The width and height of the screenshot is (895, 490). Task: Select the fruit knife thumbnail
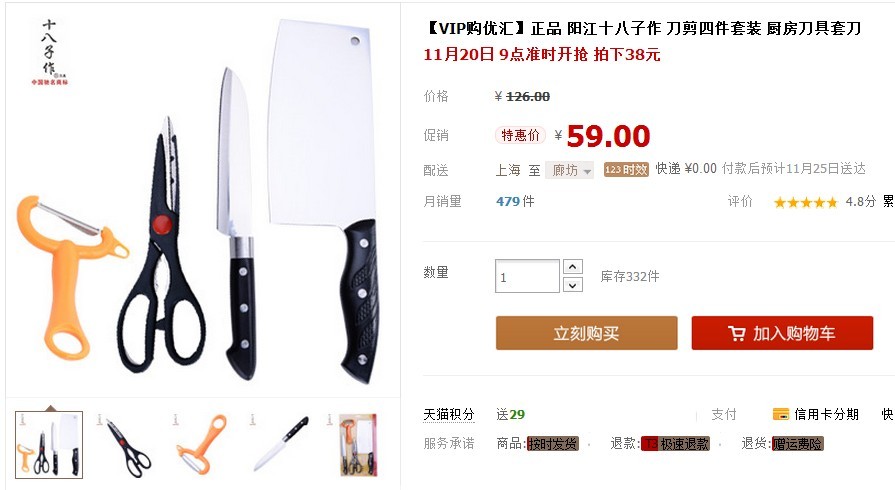tap(280, 445)
